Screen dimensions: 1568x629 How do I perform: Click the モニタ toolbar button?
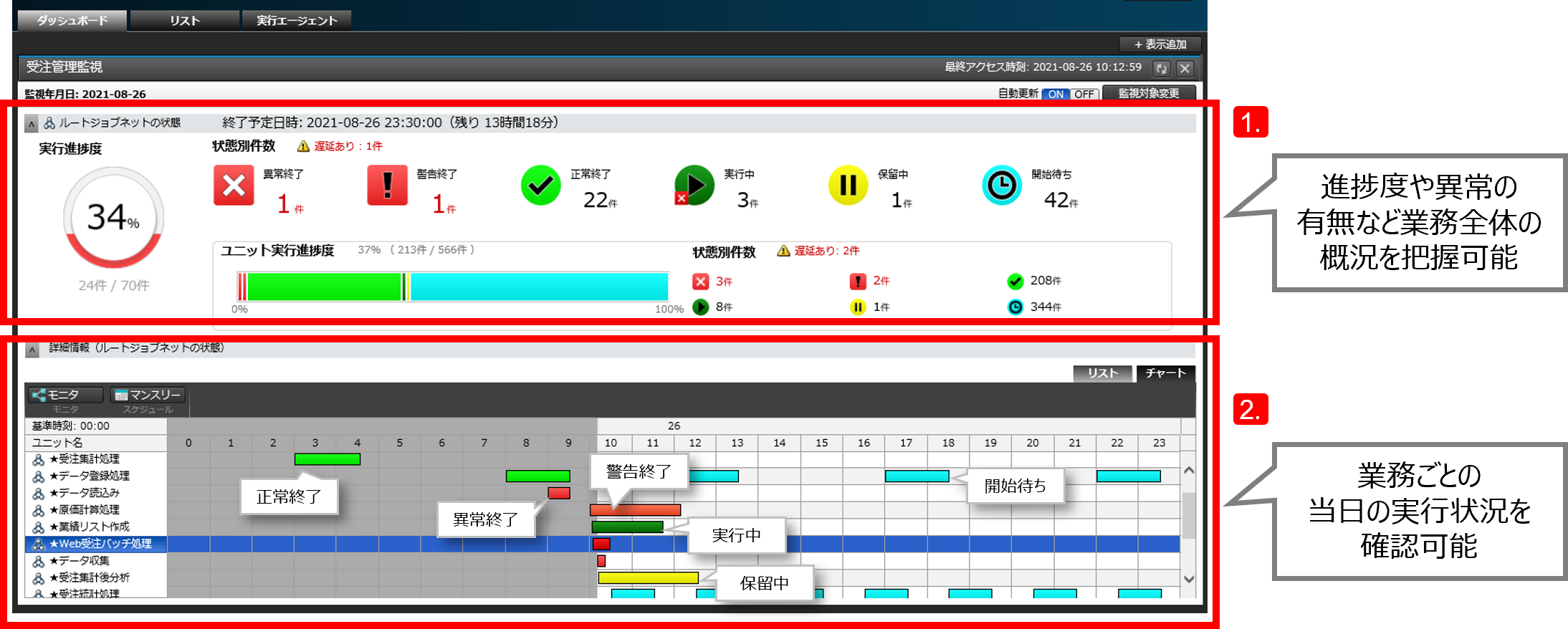(x=64, y=395)
